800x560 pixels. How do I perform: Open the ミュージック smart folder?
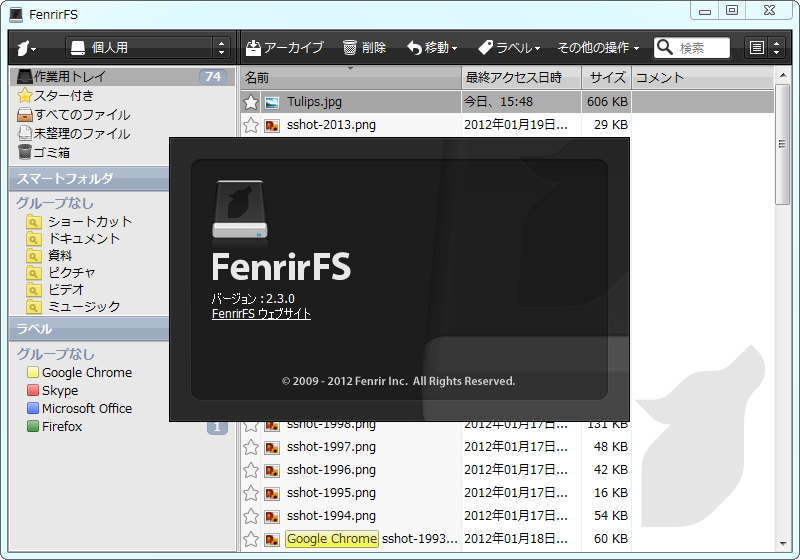tap(73, 306)
